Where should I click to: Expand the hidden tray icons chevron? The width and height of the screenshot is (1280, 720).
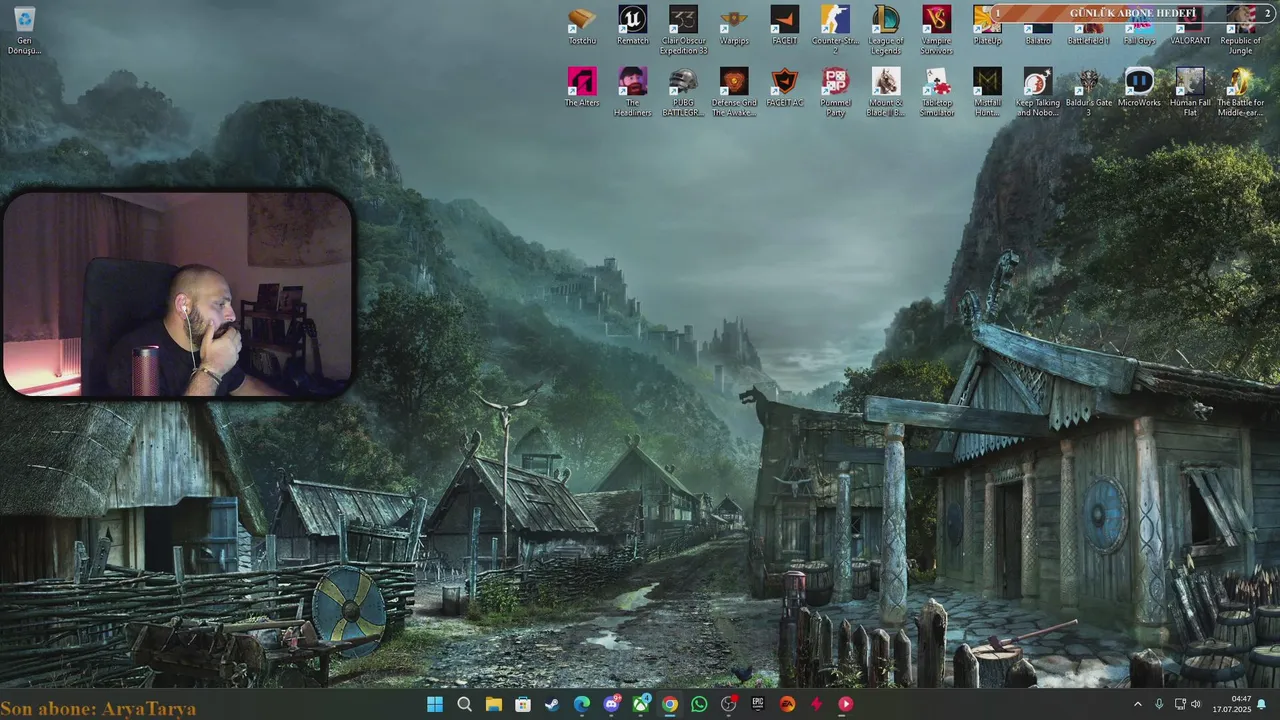[1138, 704]
